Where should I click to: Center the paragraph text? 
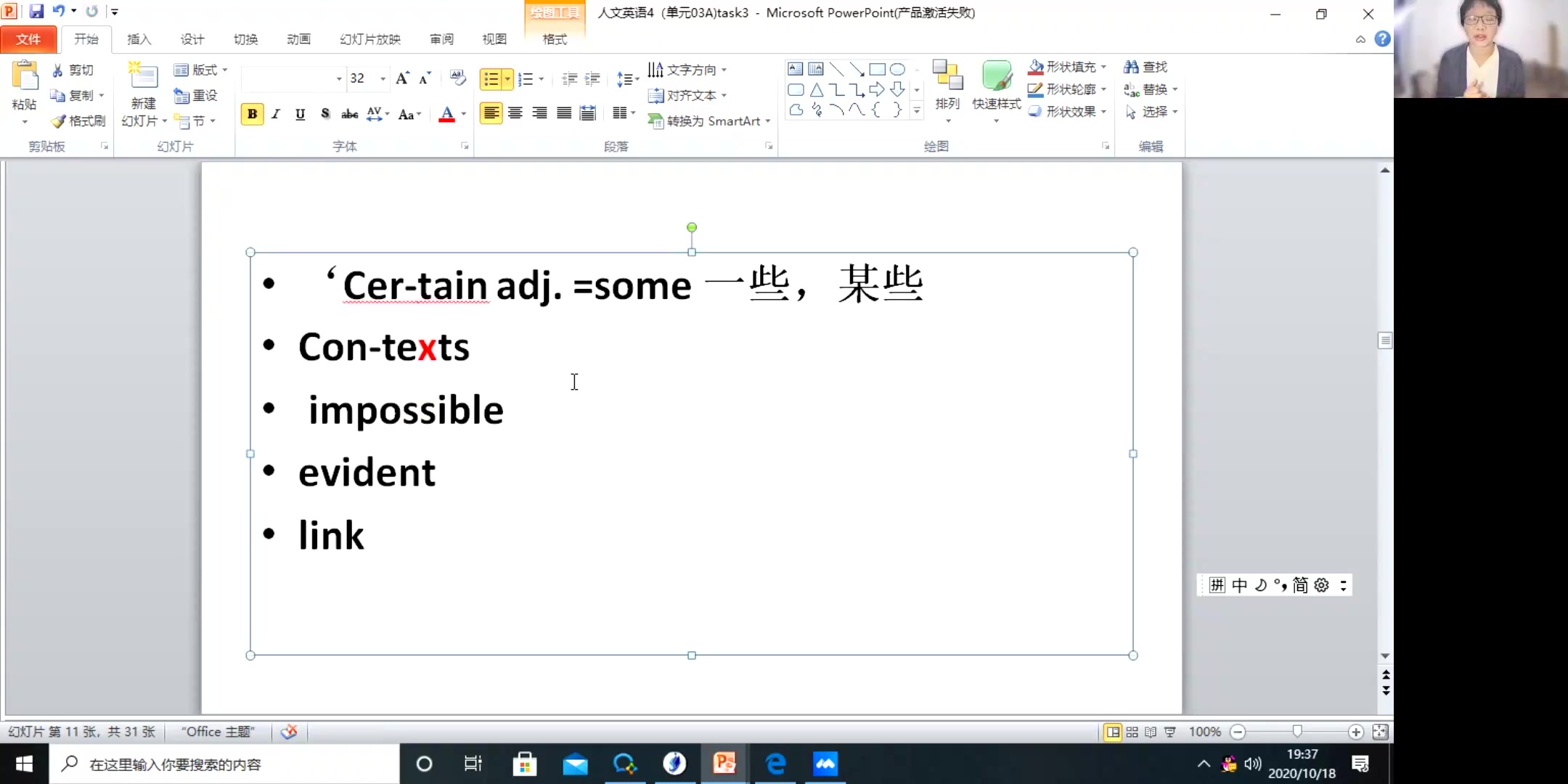click(x=515, y=113)
